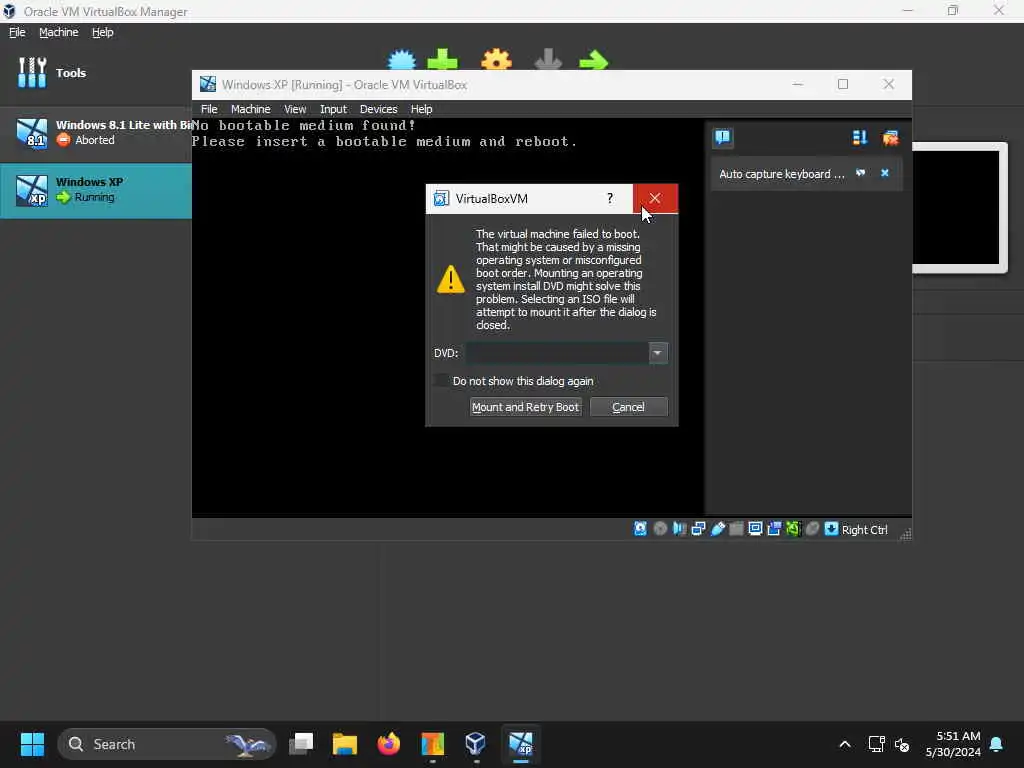Open the clock showing 5:51 AM
The image size is (1024, 768).
coord(953,744)
